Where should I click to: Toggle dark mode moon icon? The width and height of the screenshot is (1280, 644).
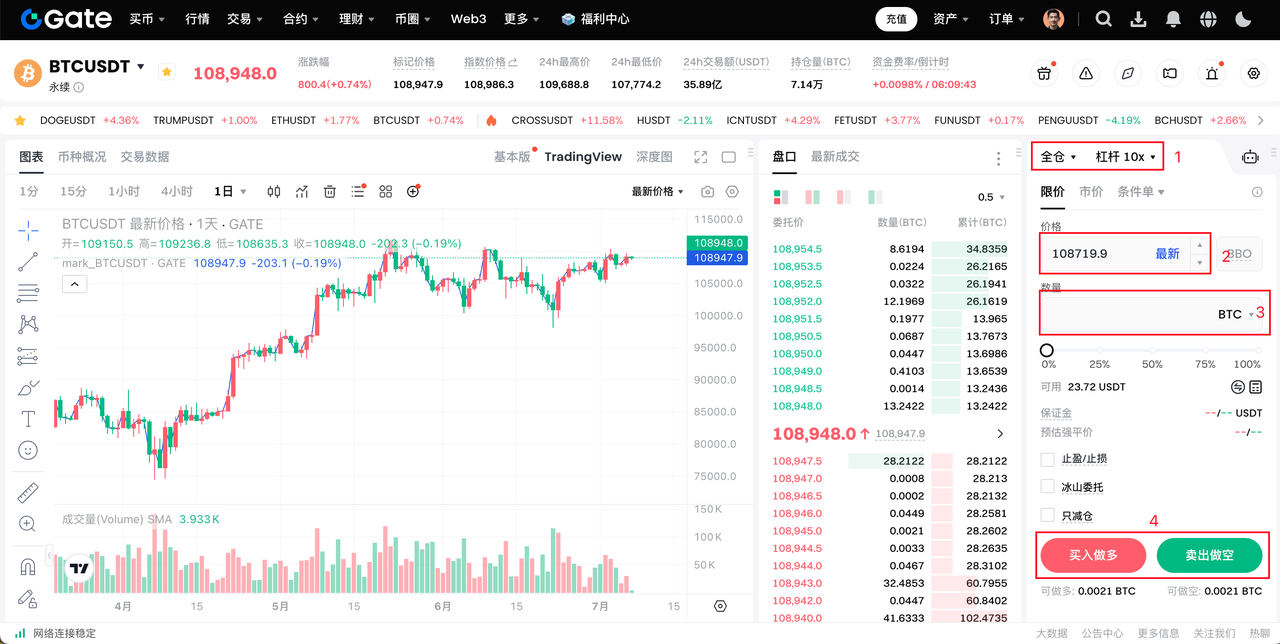[1243, 19]
